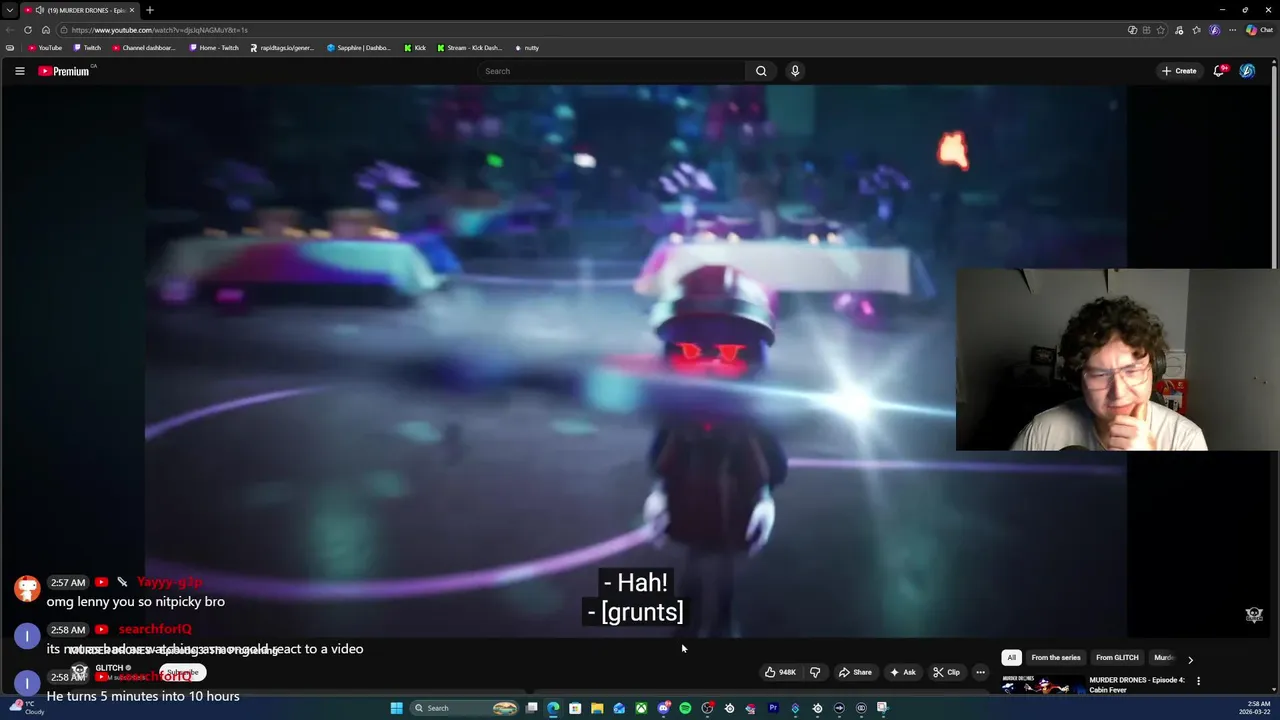1280x720 pixels.
Task: Go back with browser back arrow
Action: coord(10,30)
